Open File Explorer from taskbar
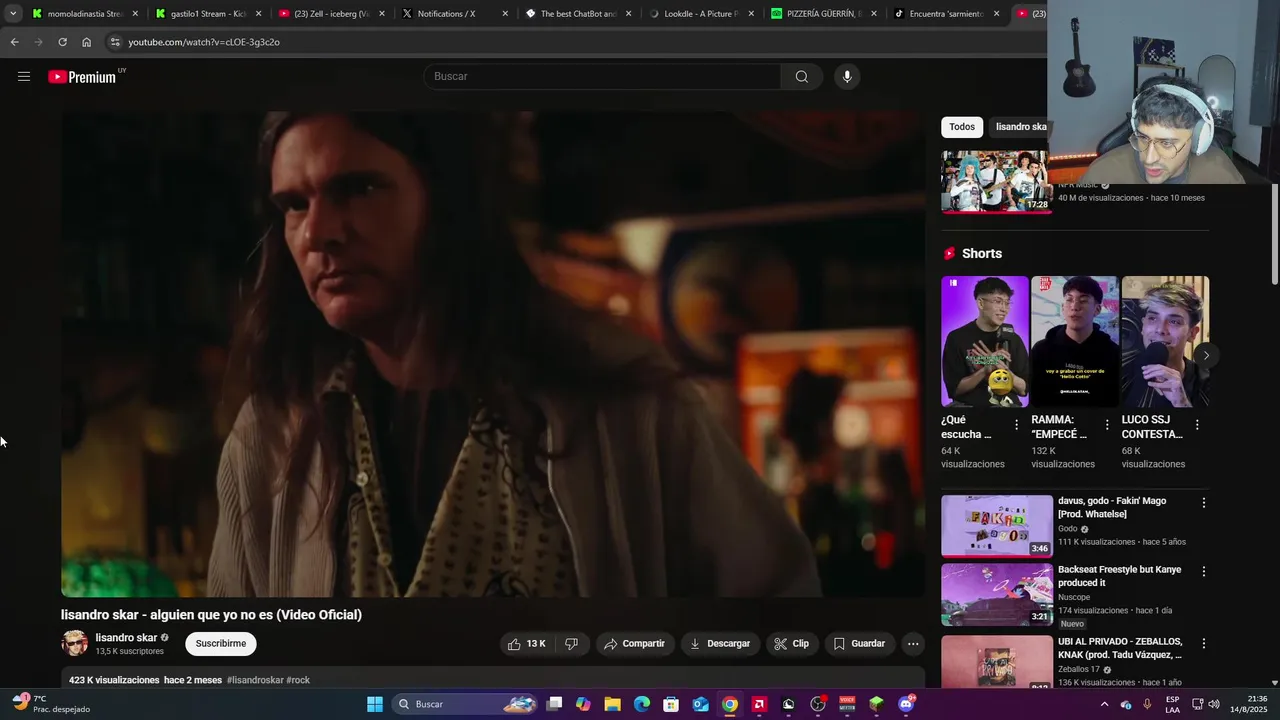 click(x=613, y=704)
